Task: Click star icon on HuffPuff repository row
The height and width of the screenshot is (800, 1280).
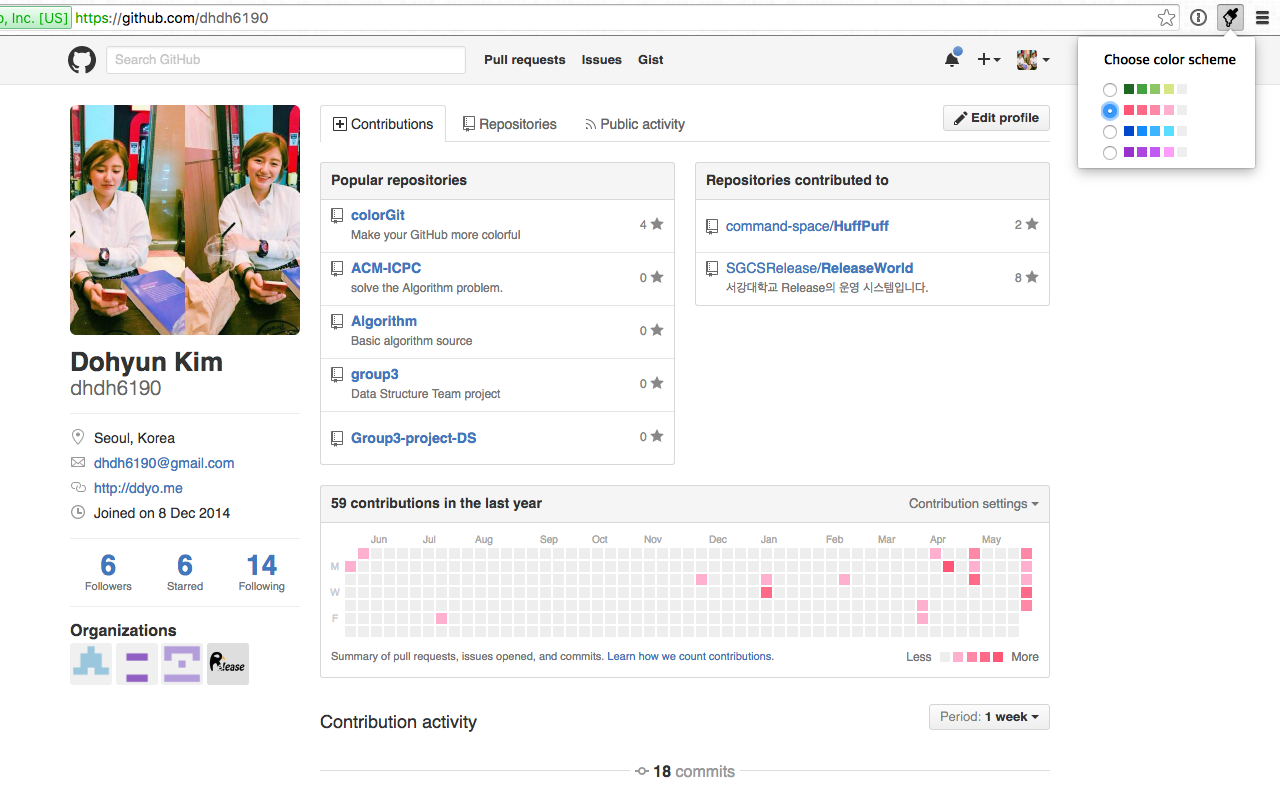Action: [x=1032, y=224]
